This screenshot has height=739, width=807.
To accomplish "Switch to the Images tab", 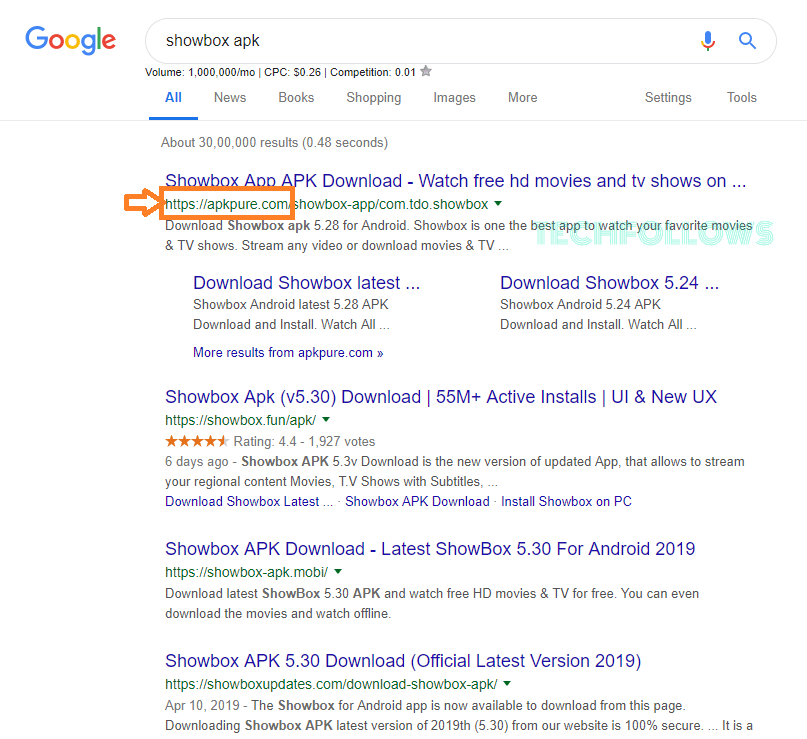I will pos(454,98).
